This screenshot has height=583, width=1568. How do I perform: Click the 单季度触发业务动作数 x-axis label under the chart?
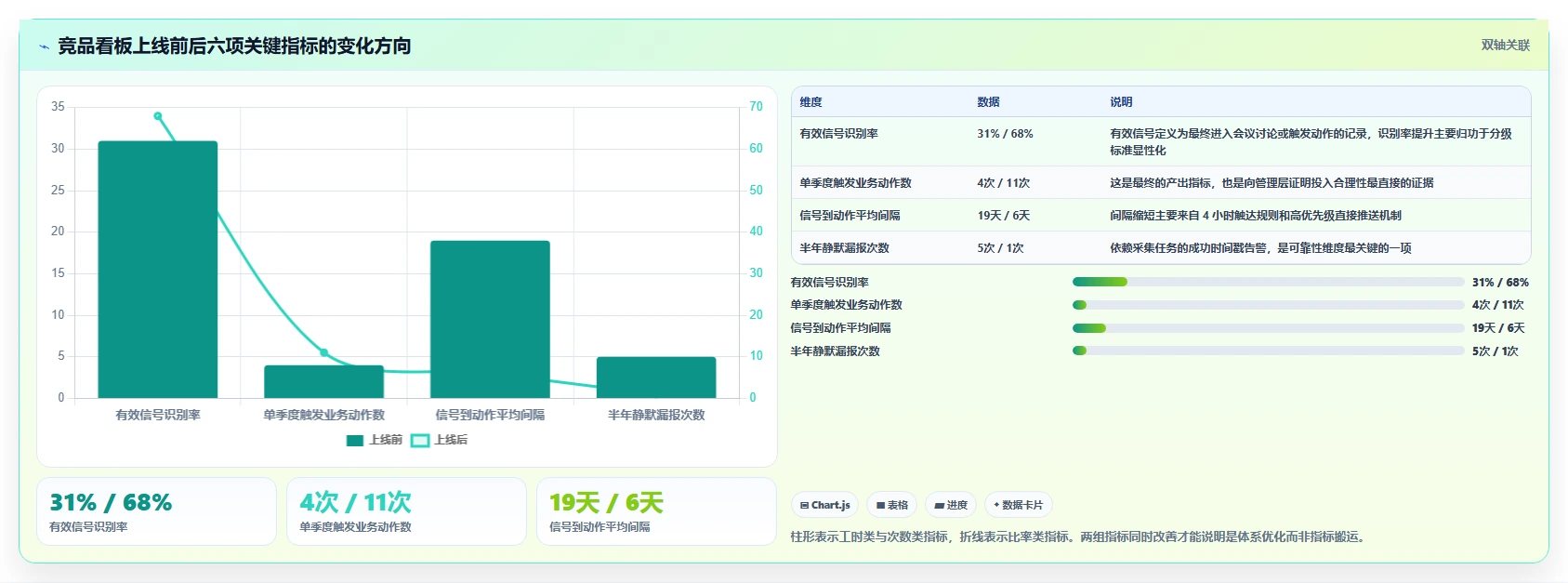tap(323, 415)
